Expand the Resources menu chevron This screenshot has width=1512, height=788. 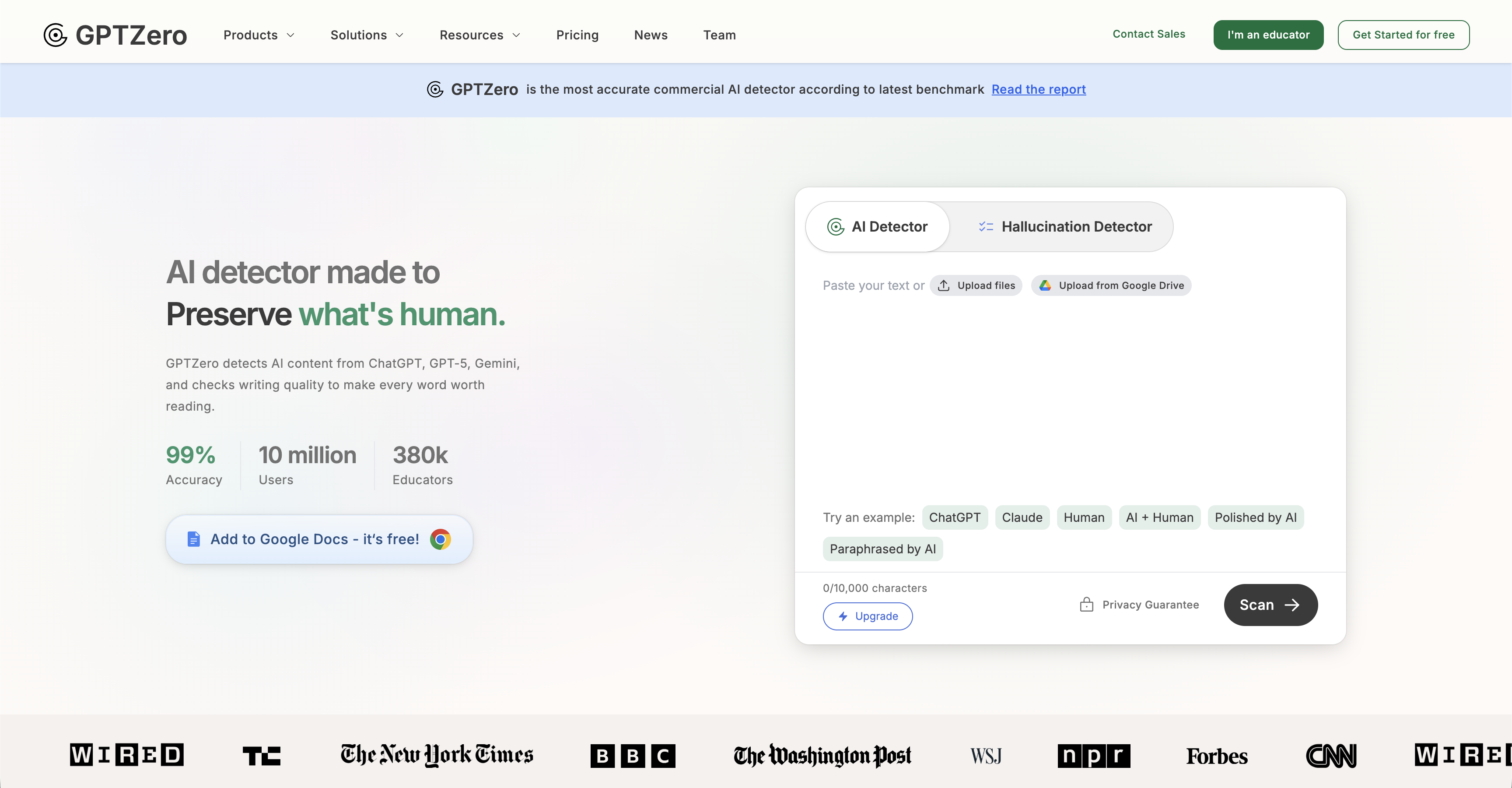click(517, 35)
